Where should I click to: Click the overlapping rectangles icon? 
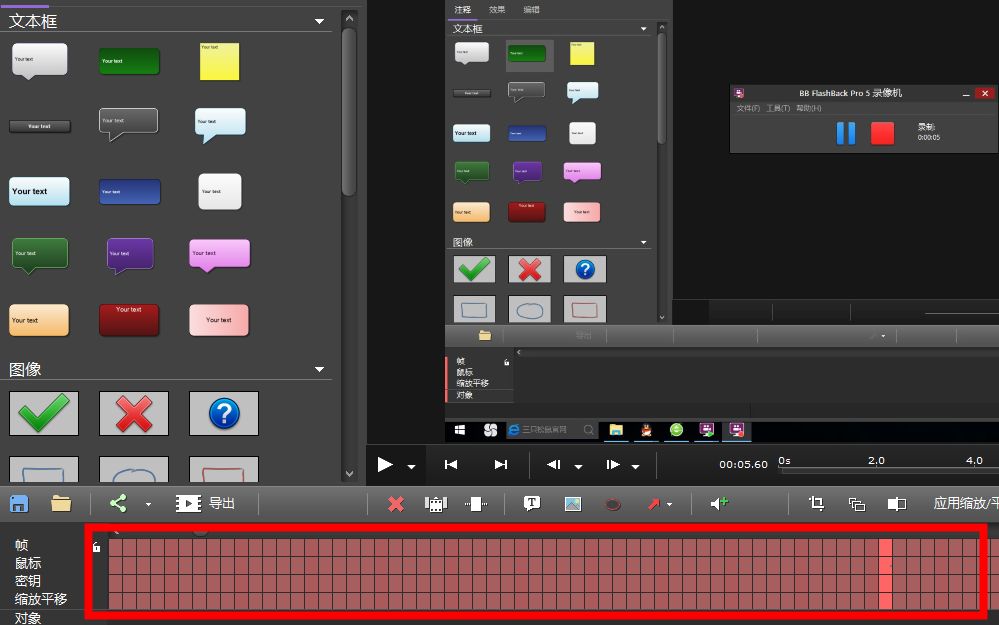857,505
